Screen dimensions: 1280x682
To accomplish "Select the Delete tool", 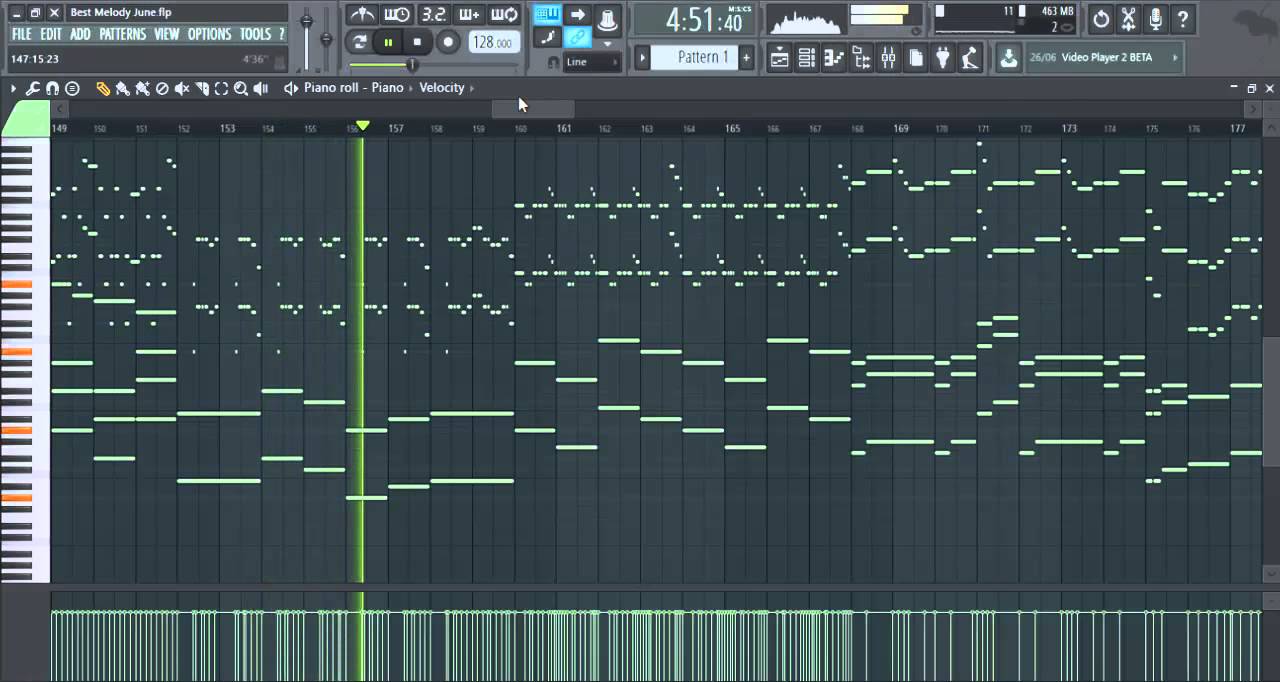I will 162,88.
